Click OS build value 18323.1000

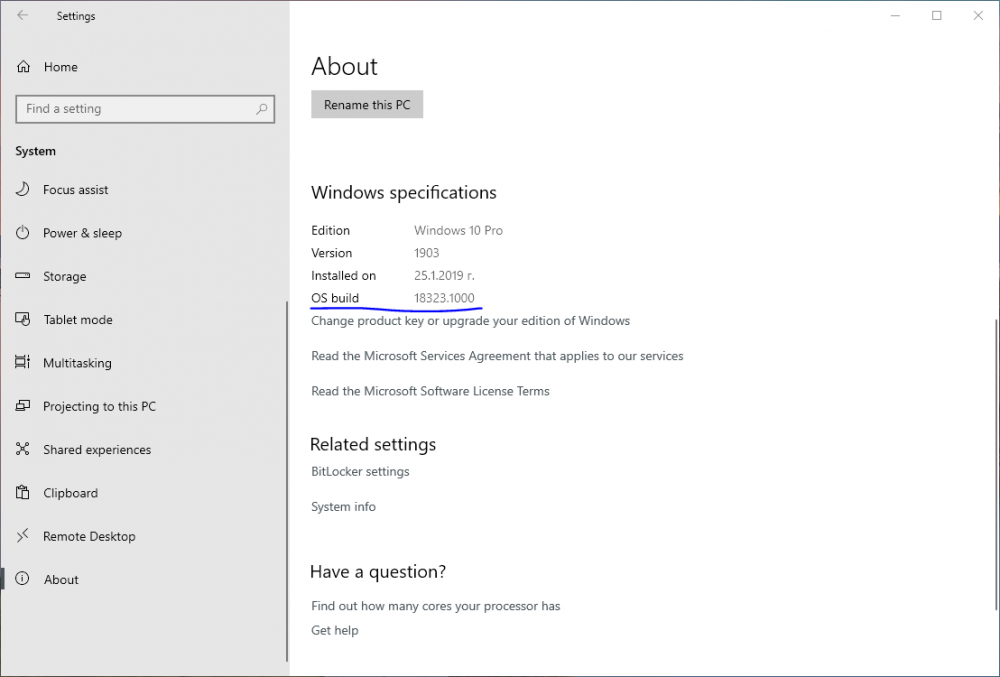pyautogui.click(x=444, y=298)
